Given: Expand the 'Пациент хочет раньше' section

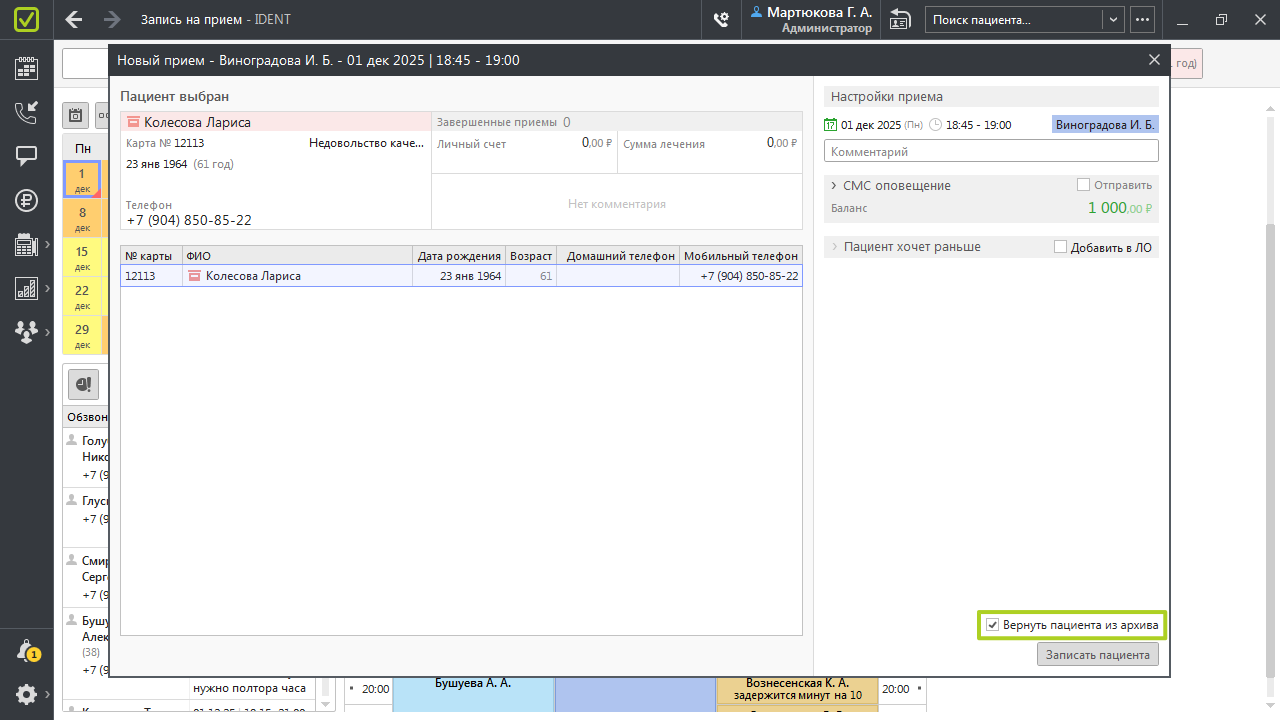Looking at the screenshot, I should pyautogui.click(x=834, y=247).
